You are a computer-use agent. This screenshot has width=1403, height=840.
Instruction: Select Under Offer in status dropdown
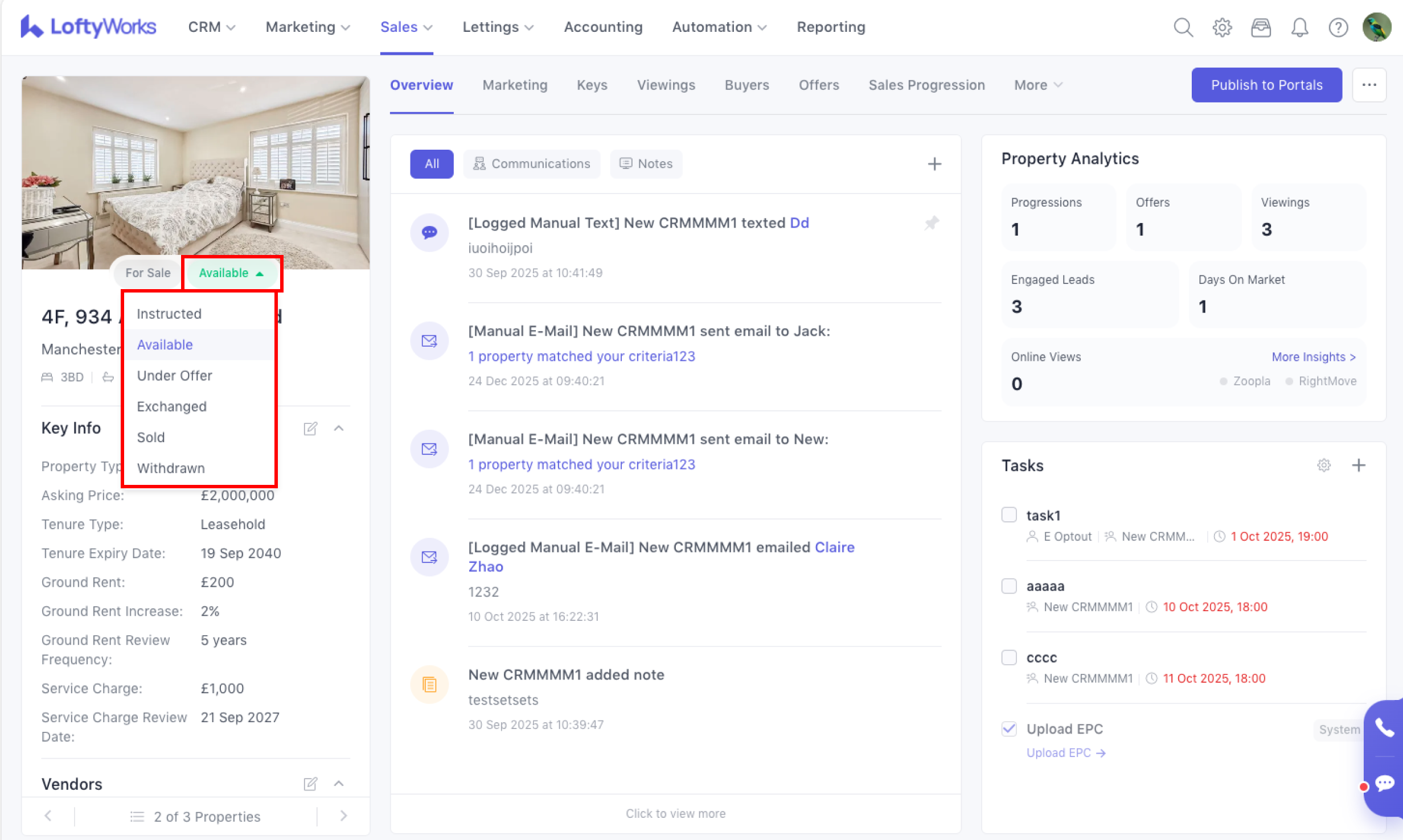coord(174,376)
